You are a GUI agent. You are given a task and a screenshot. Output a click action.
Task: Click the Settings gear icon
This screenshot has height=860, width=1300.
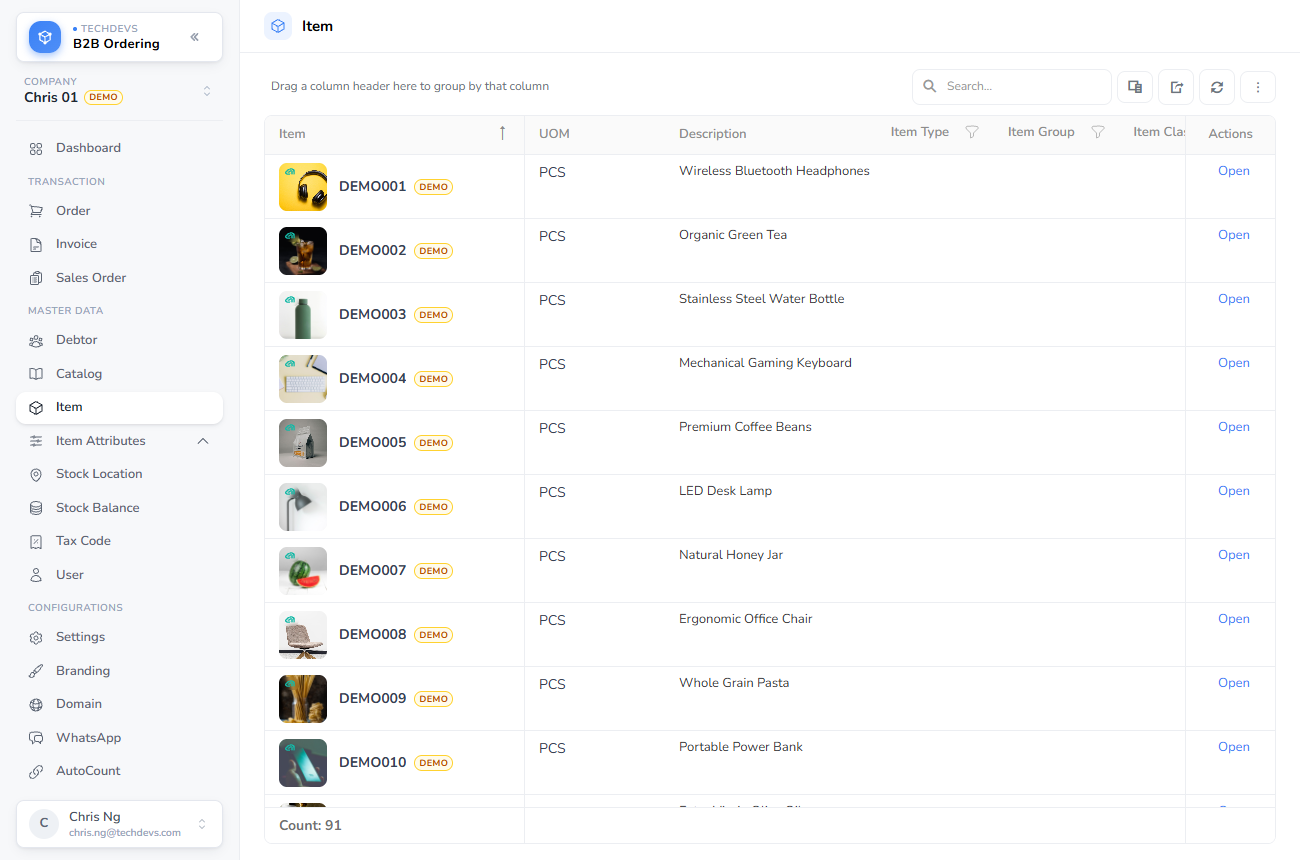point(36,637)
